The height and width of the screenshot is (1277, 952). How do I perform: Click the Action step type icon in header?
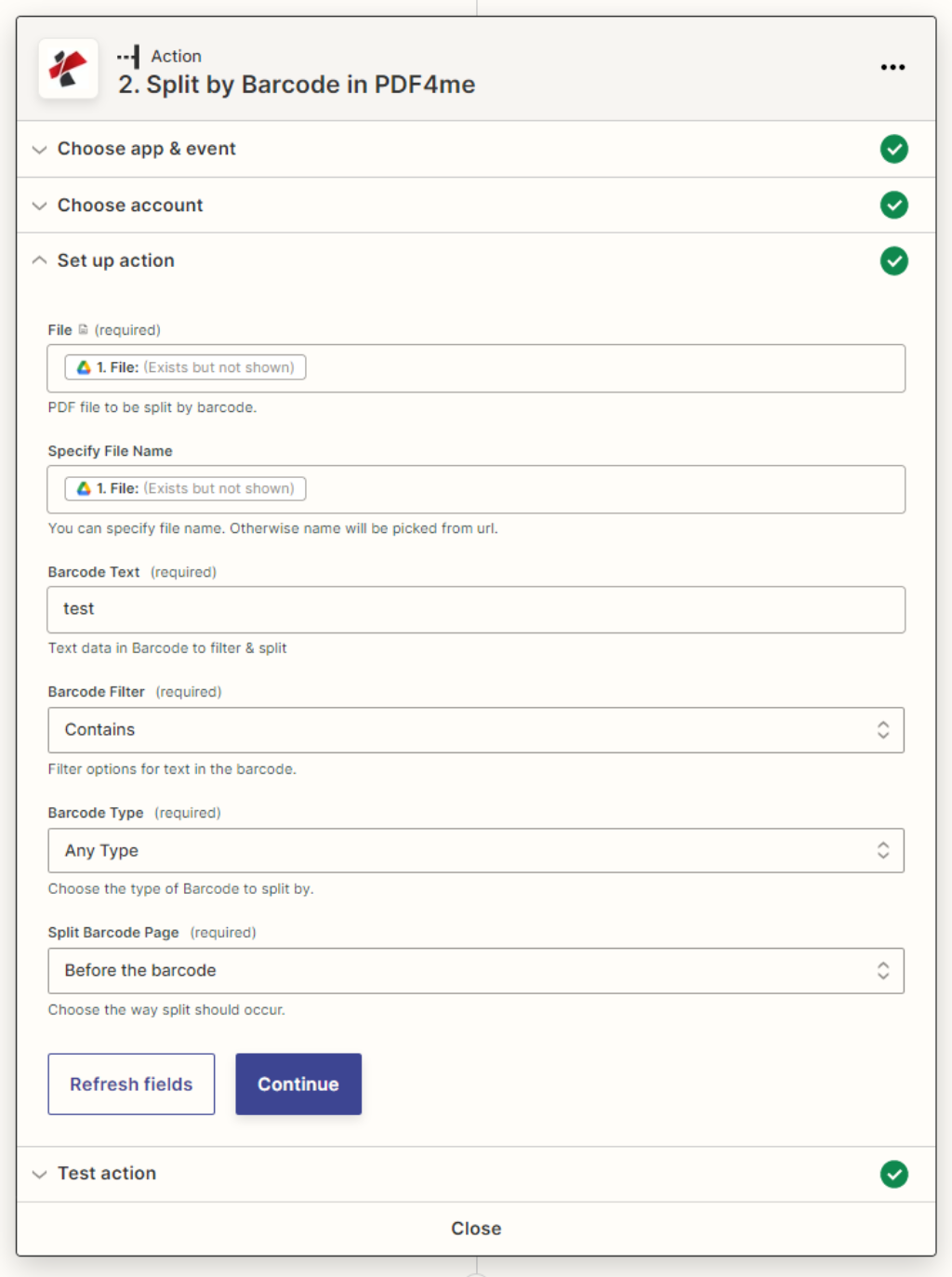coord(129,57)
